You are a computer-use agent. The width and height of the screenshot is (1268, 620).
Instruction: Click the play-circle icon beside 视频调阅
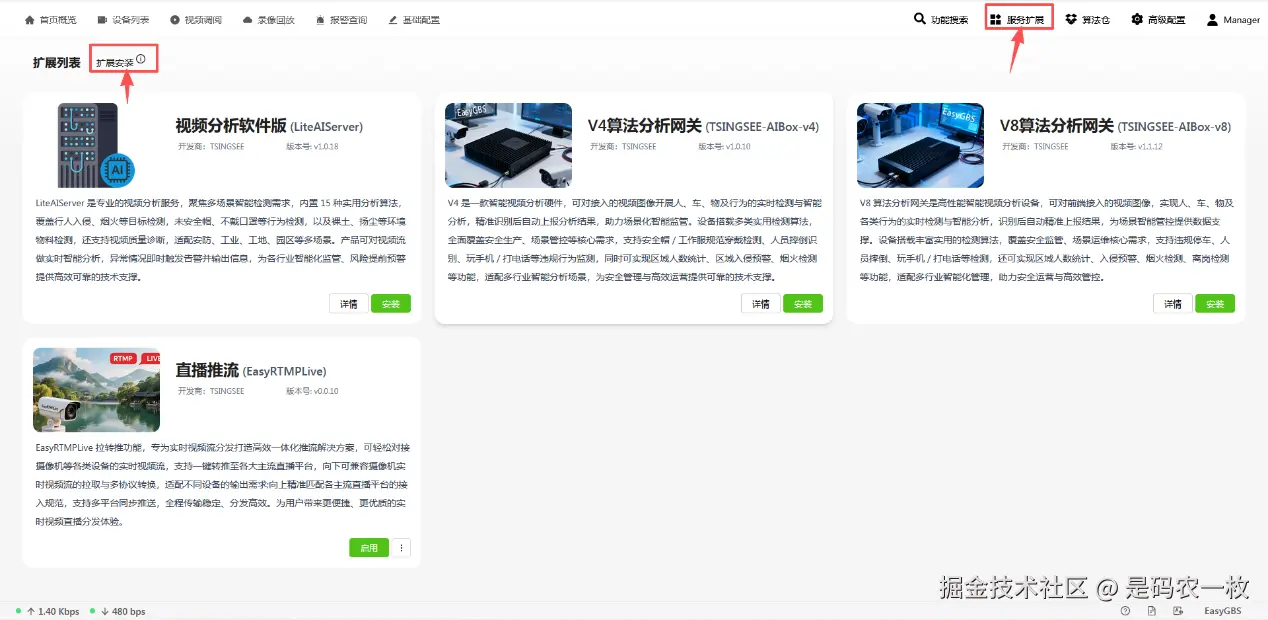[x=175, y=20]
